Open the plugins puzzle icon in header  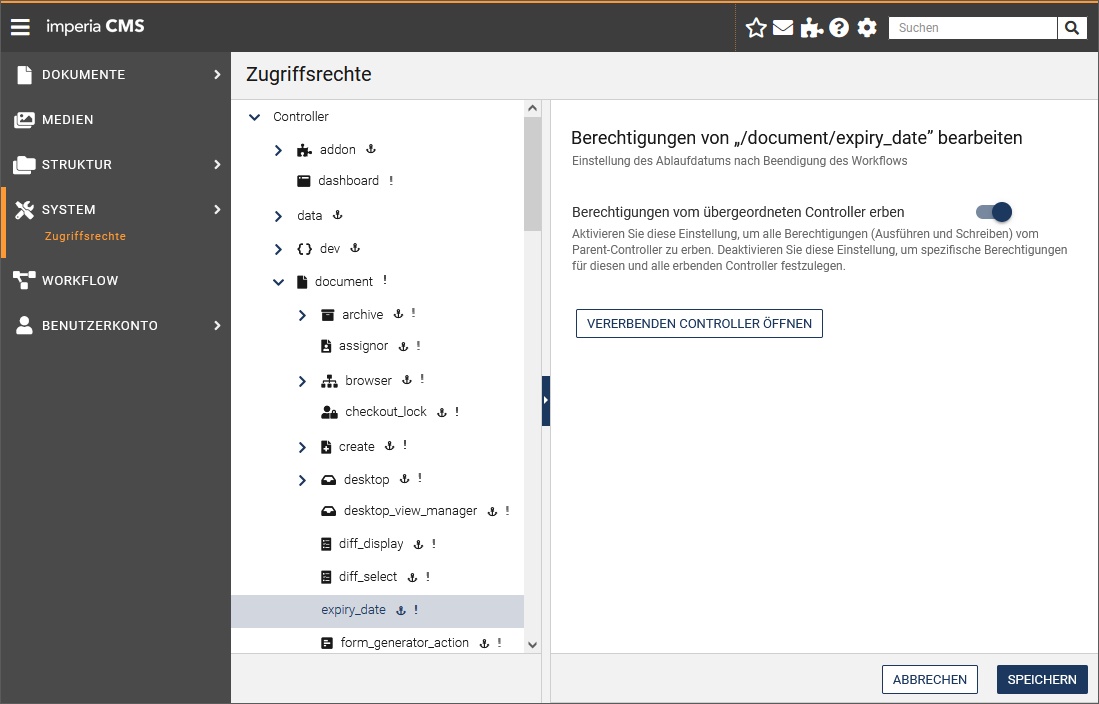pos(811,28)
